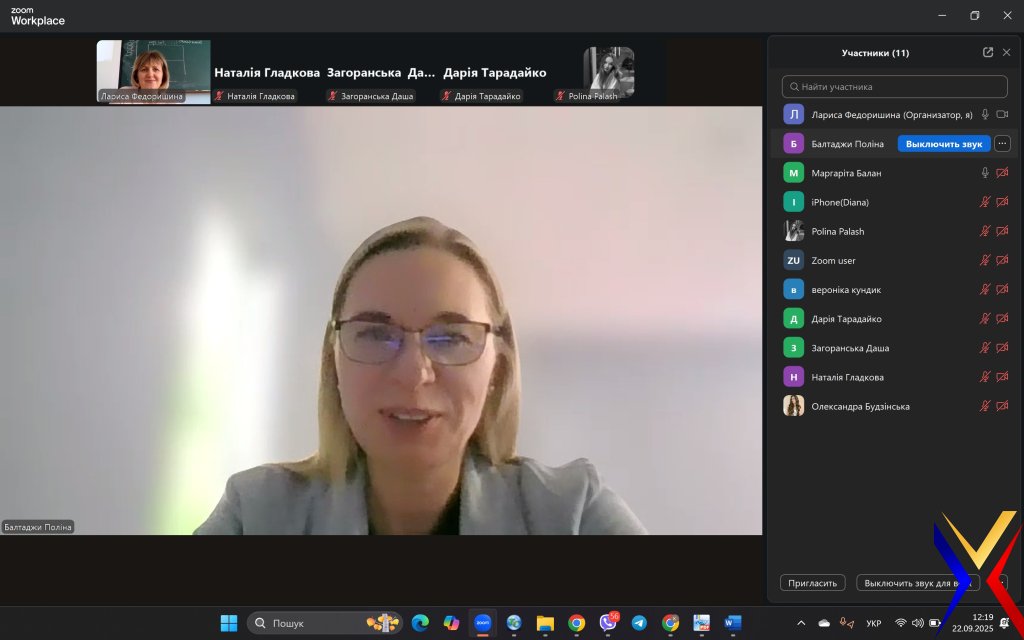Click the camera-off icon for Zoom user
1024x640 pixels.
pyautogui.click(x=1002, y=260)
